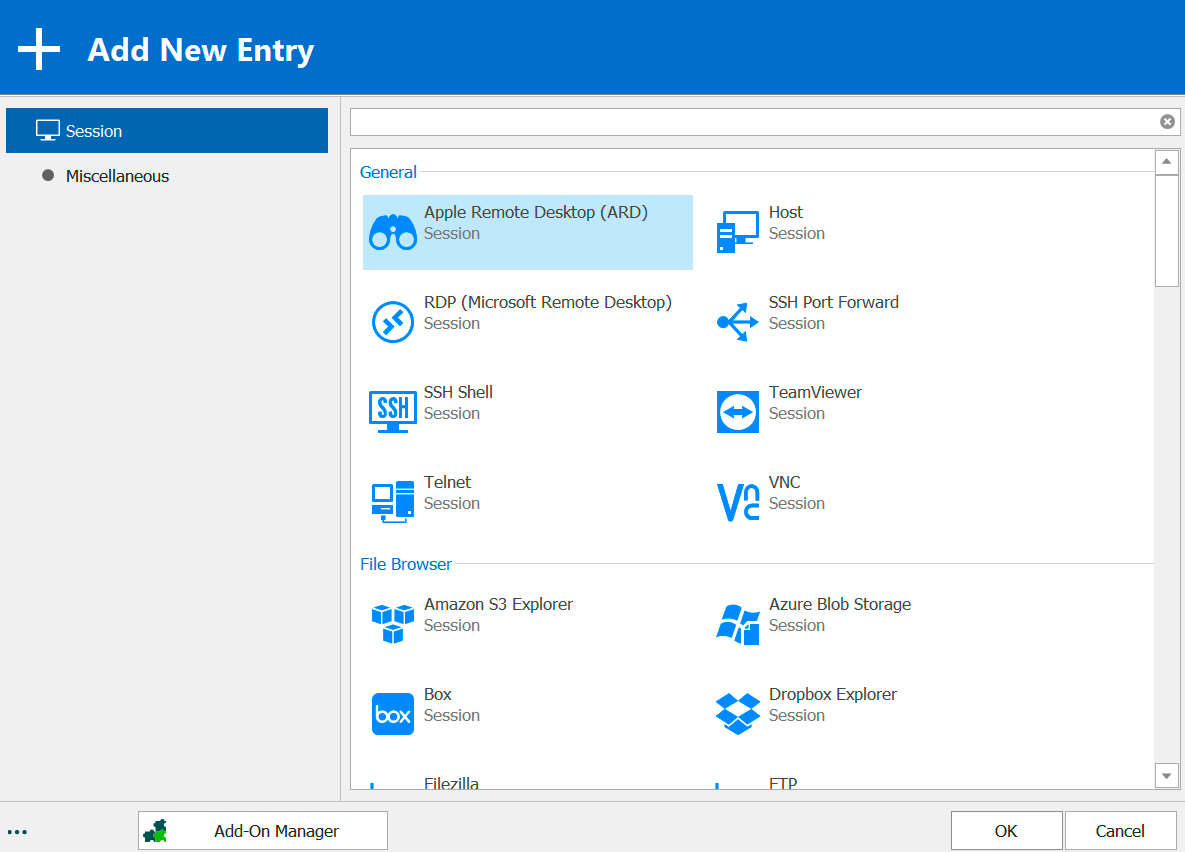Screen dimensions: 1185x852
Task: Click the "SSH Shell" entry label
Action: (x=458, y=392)
